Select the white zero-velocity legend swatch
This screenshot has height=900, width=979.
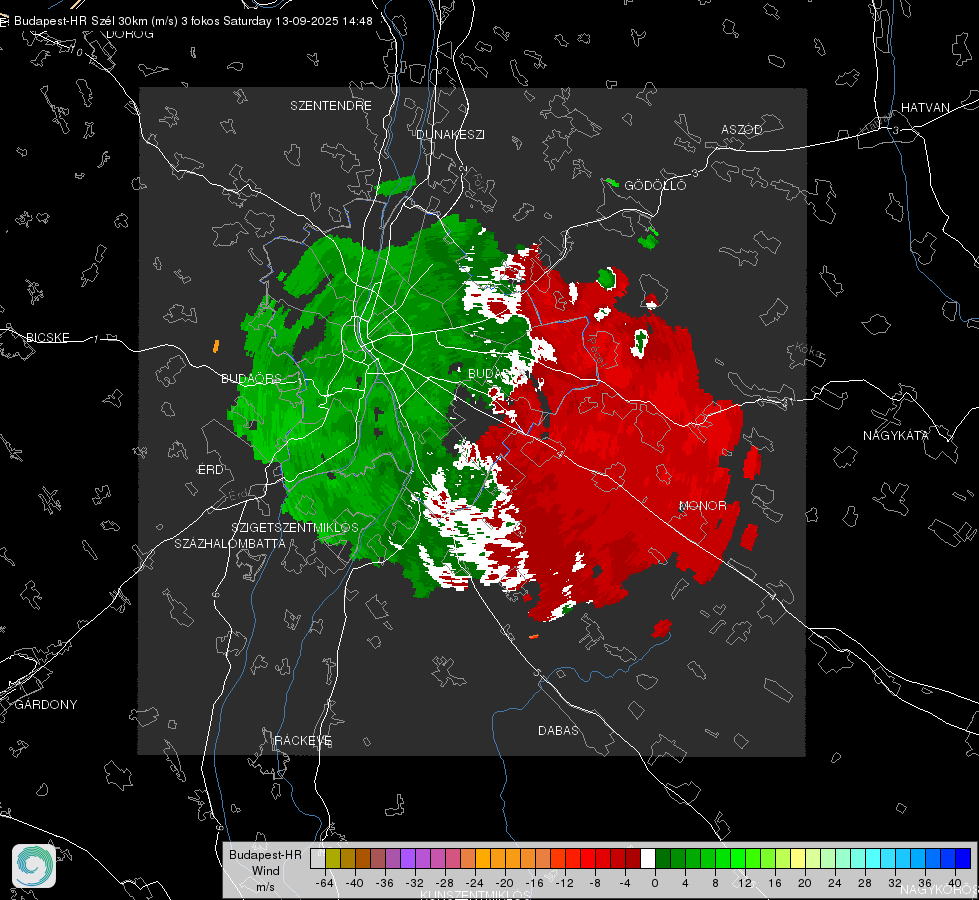pos(648,858)
